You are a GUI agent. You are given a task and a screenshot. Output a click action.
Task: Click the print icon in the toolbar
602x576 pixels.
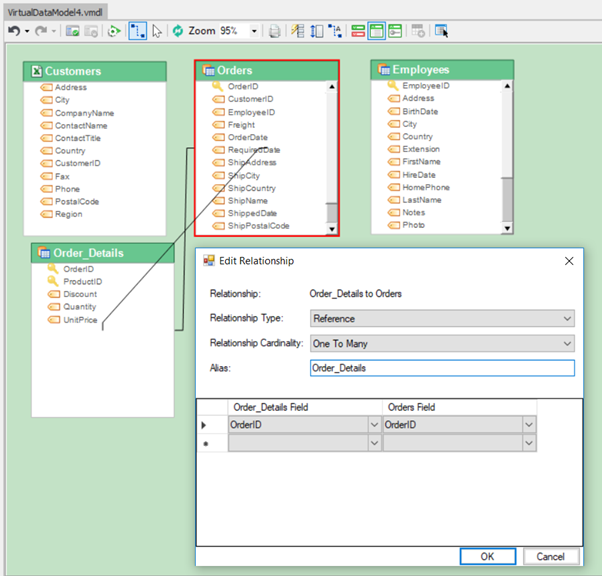tap(274, 31)
